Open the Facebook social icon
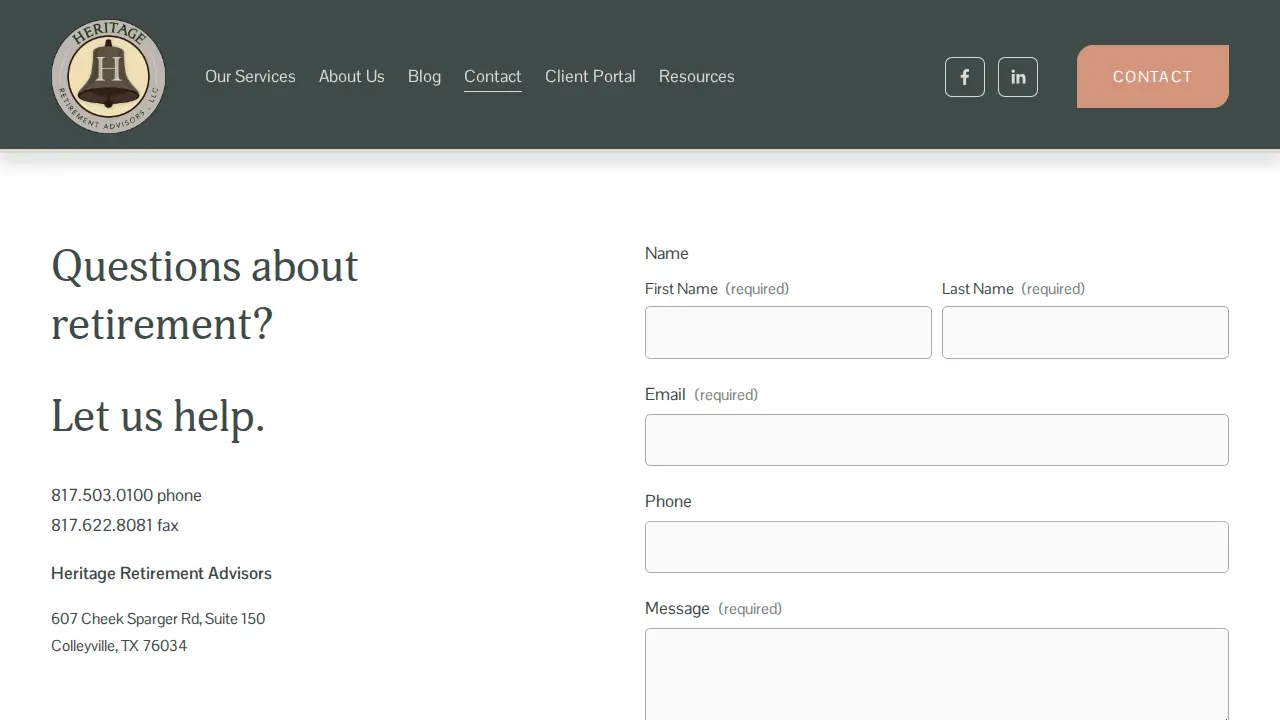The height and width of the screenshot is (720, 1280). tap(965, 77)
